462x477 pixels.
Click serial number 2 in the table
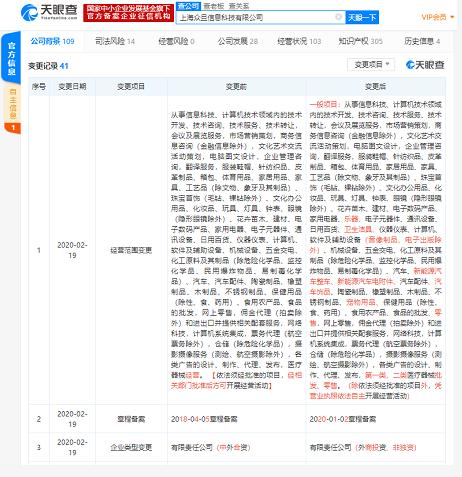(39, 419)
